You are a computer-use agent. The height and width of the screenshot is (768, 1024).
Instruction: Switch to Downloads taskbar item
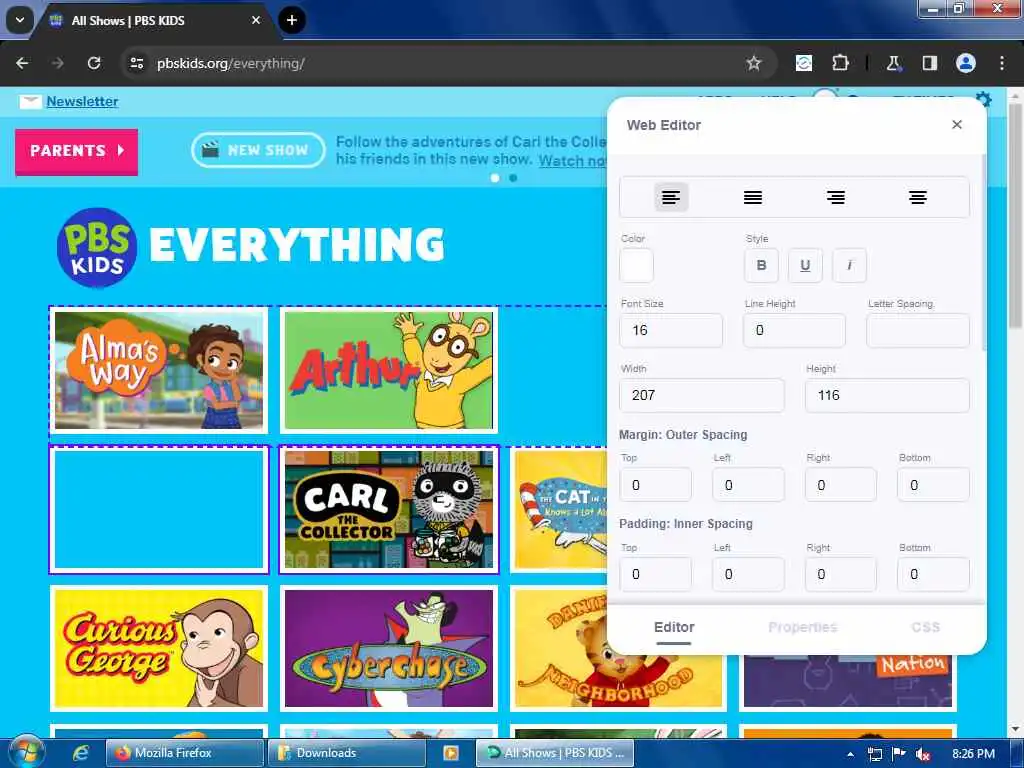point(346,753)
